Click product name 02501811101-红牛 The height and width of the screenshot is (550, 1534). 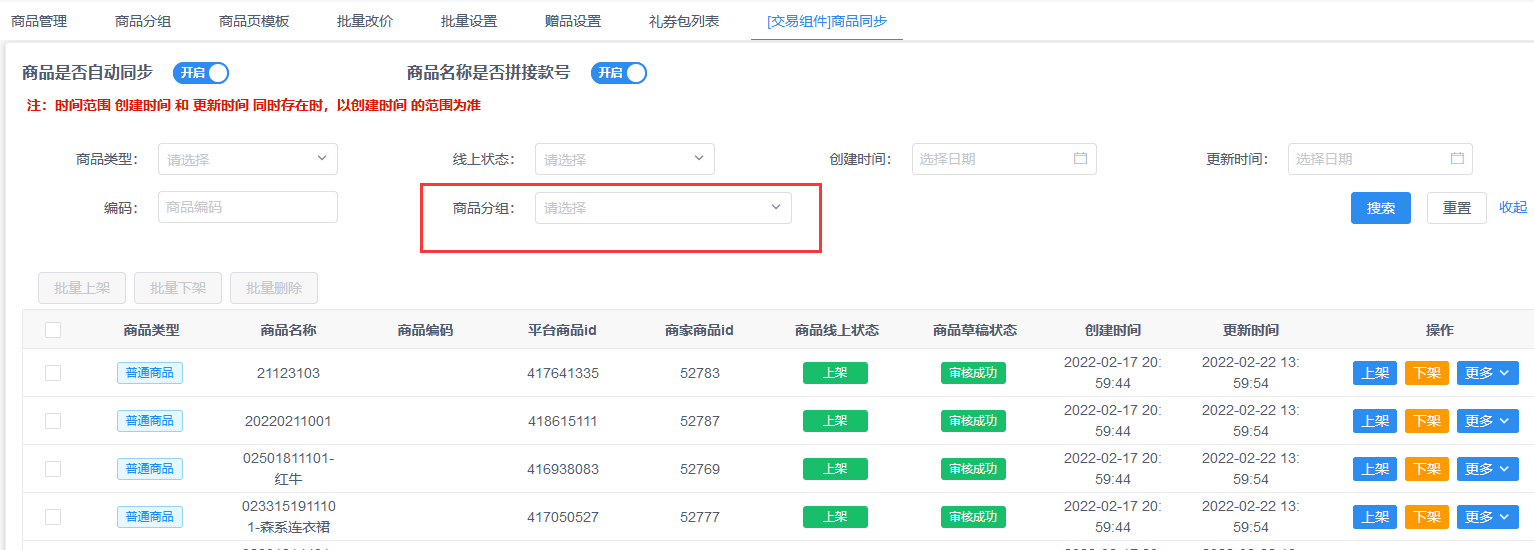[x=288, y=469]
